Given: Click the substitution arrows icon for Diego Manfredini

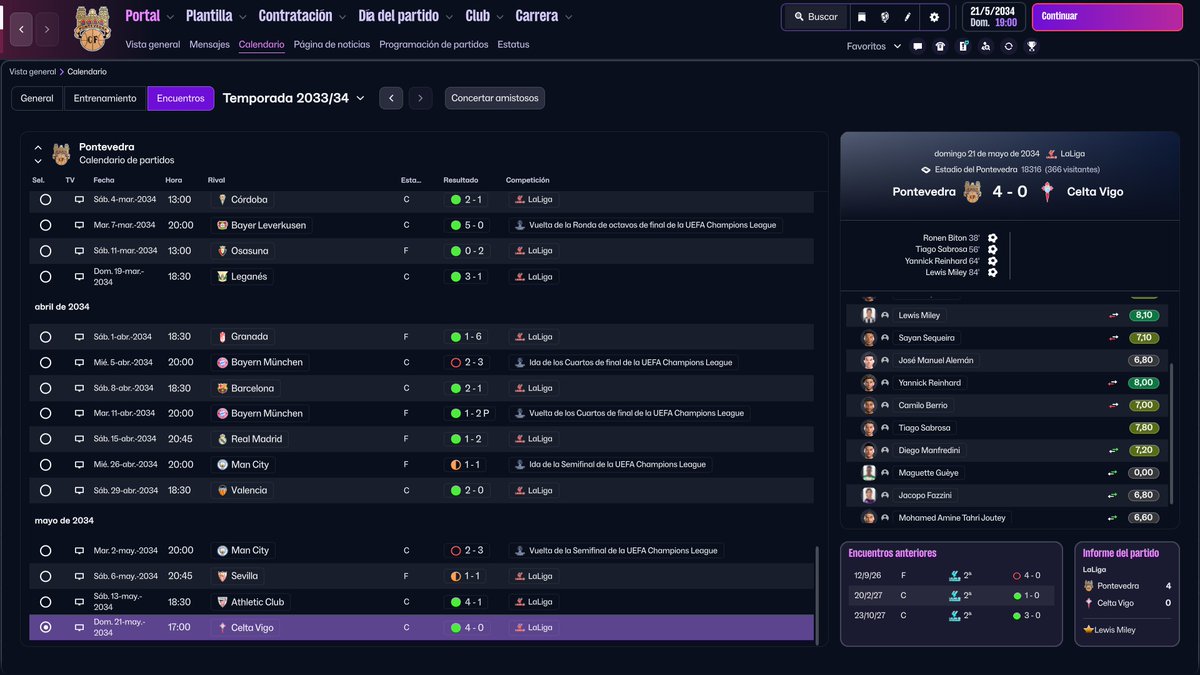Looking at the screenshot, I should pos(1113,451).
